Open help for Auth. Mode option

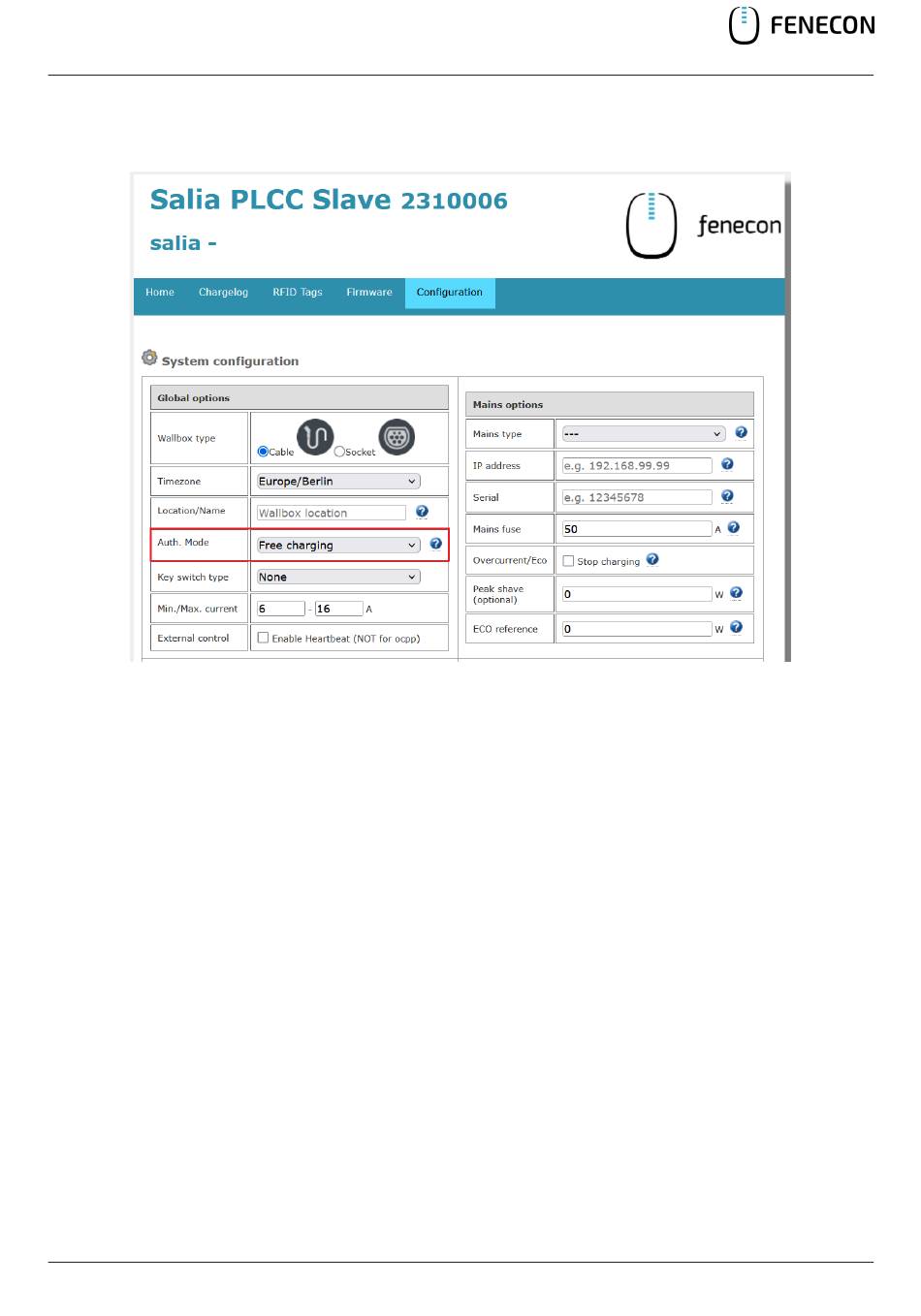click(x=436, y=544)
